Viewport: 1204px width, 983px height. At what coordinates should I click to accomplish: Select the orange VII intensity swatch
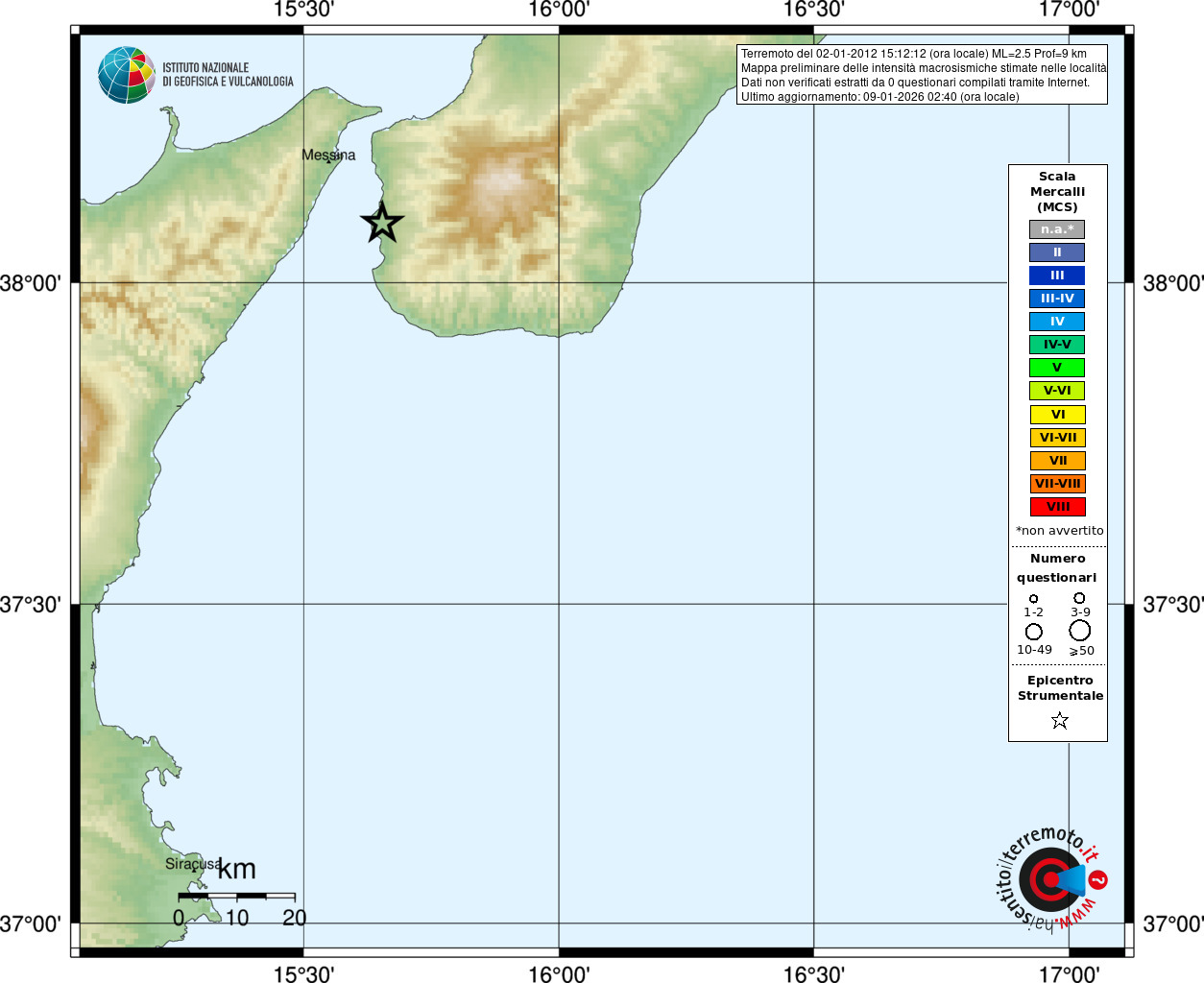(x=1057, y=461)
